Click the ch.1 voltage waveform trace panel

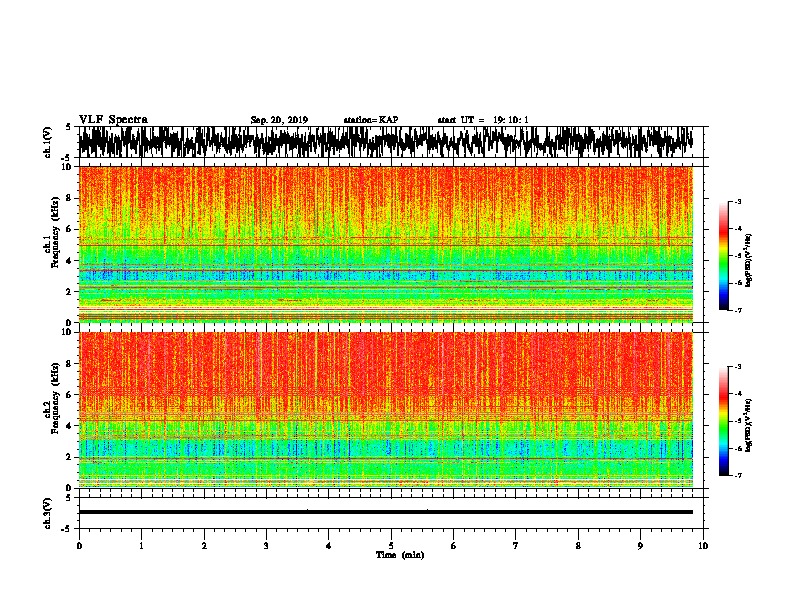(385, 142)
